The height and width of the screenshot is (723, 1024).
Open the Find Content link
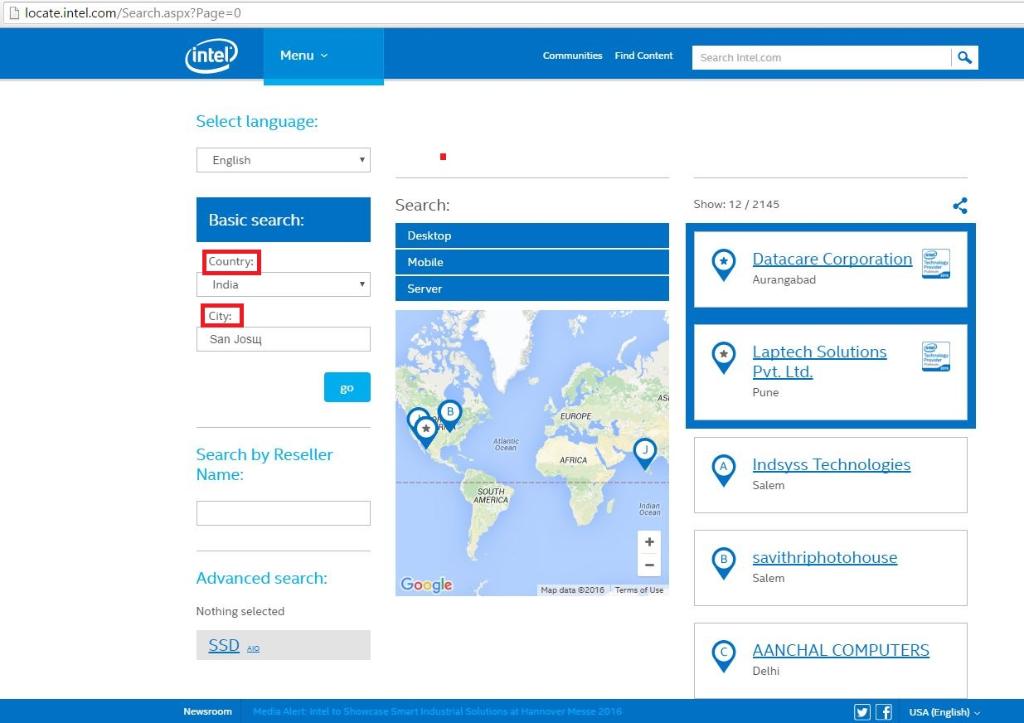[x=643, y=56]
